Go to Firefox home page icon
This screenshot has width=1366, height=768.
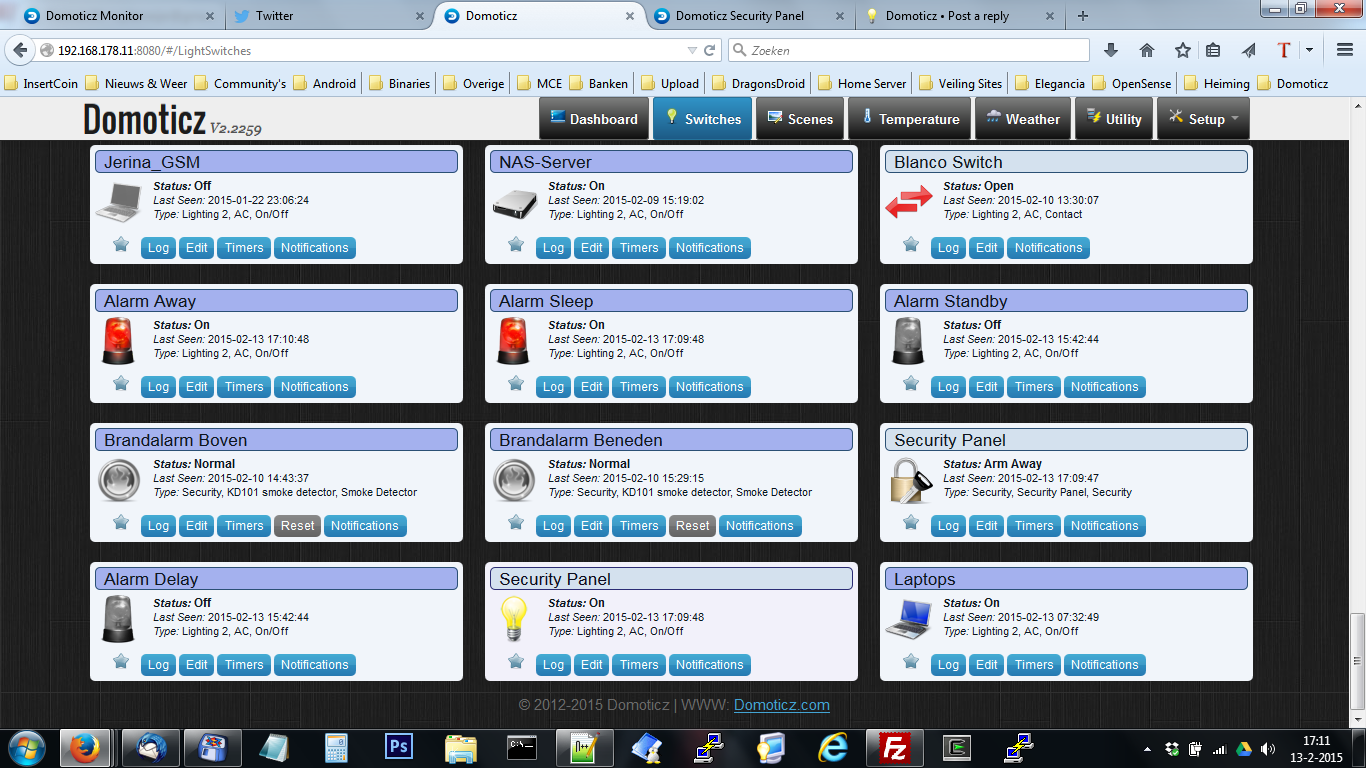coord(1147,50)
